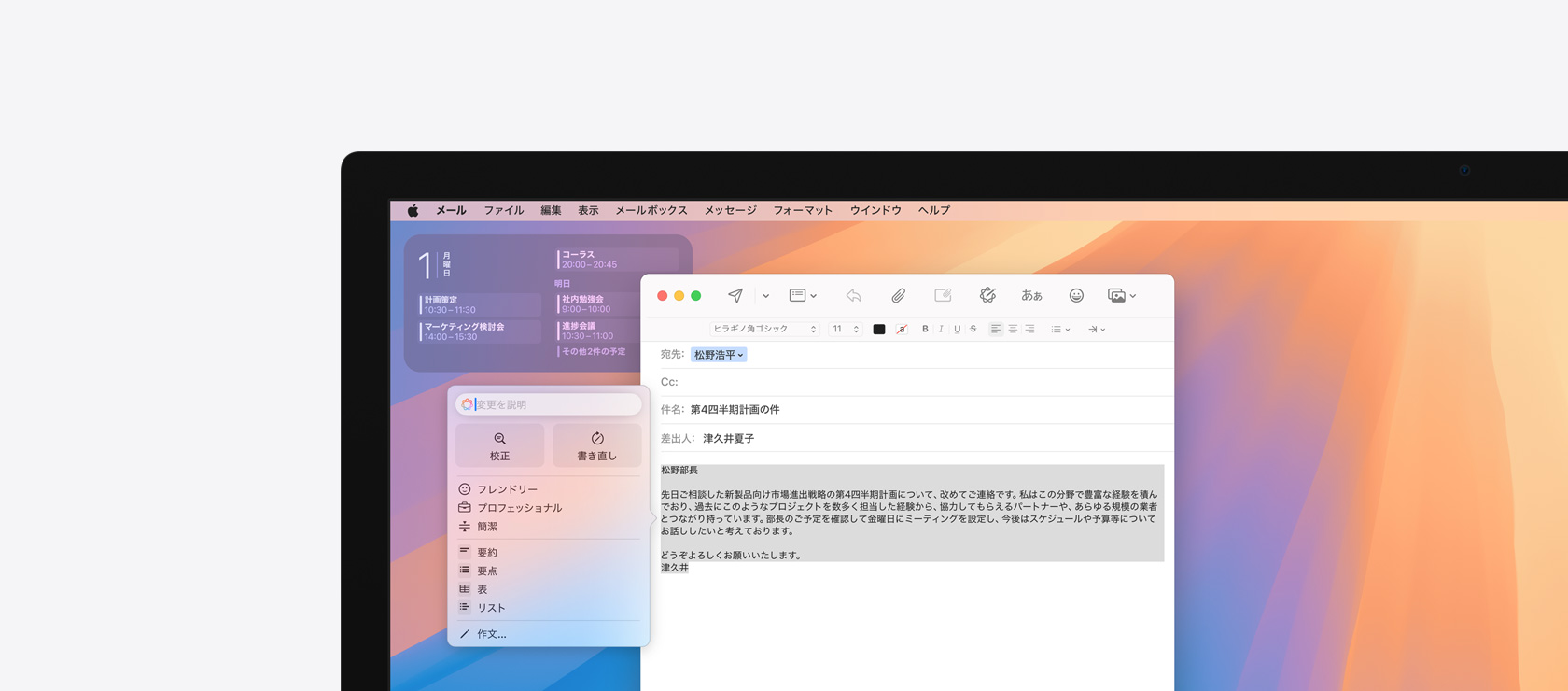Open the Writing Tools toolbar icon
This screenshot has height=691, width=1568.
(x=987, y=295)
